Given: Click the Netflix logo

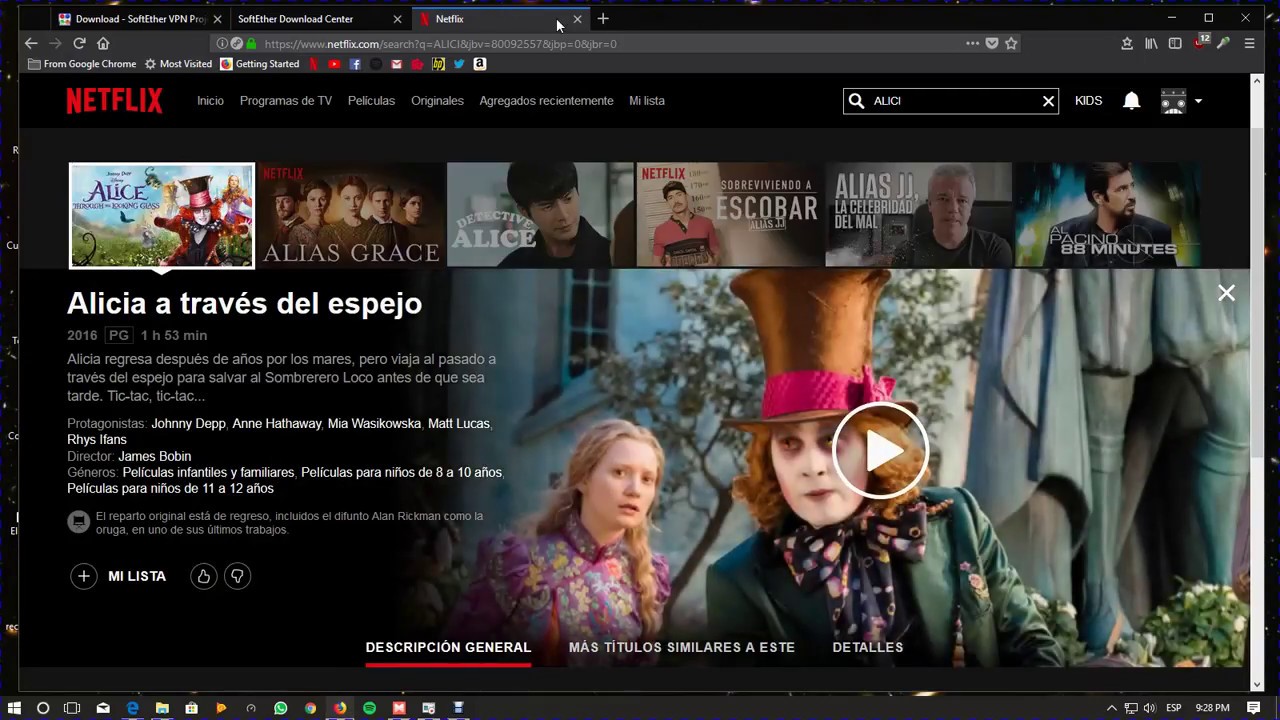Looking at the screenshot, I should click(114, 101).
